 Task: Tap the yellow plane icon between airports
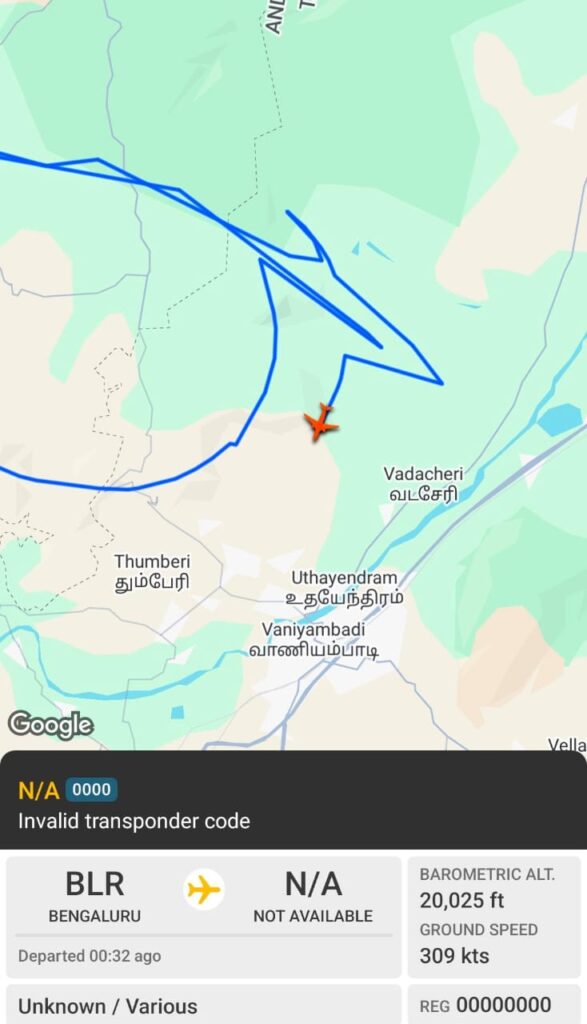[x=204, y=889]
